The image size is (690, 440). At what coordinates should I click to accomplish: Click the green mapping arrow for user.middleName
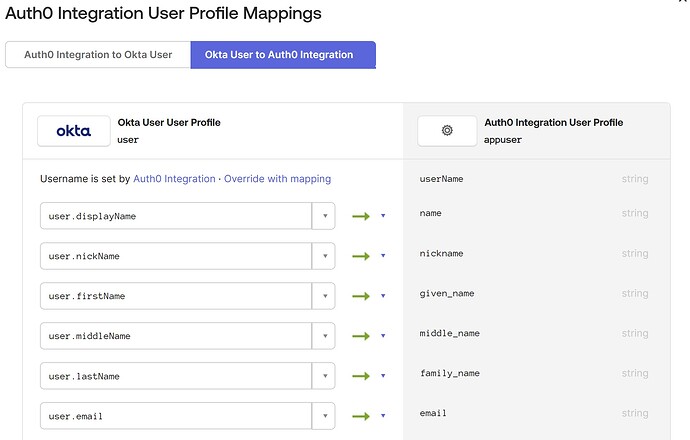coord(362,336)
